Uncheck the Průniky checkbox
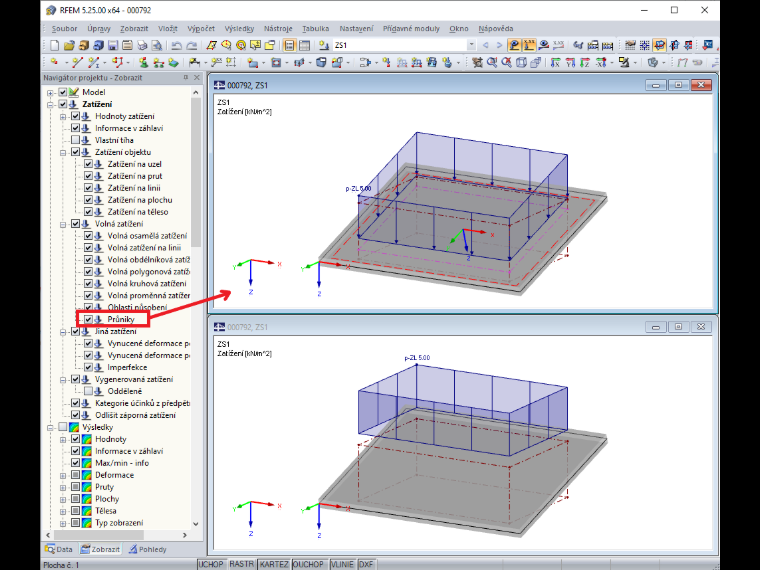This screenshot has width=760, height=570. [x=88, y=319]
